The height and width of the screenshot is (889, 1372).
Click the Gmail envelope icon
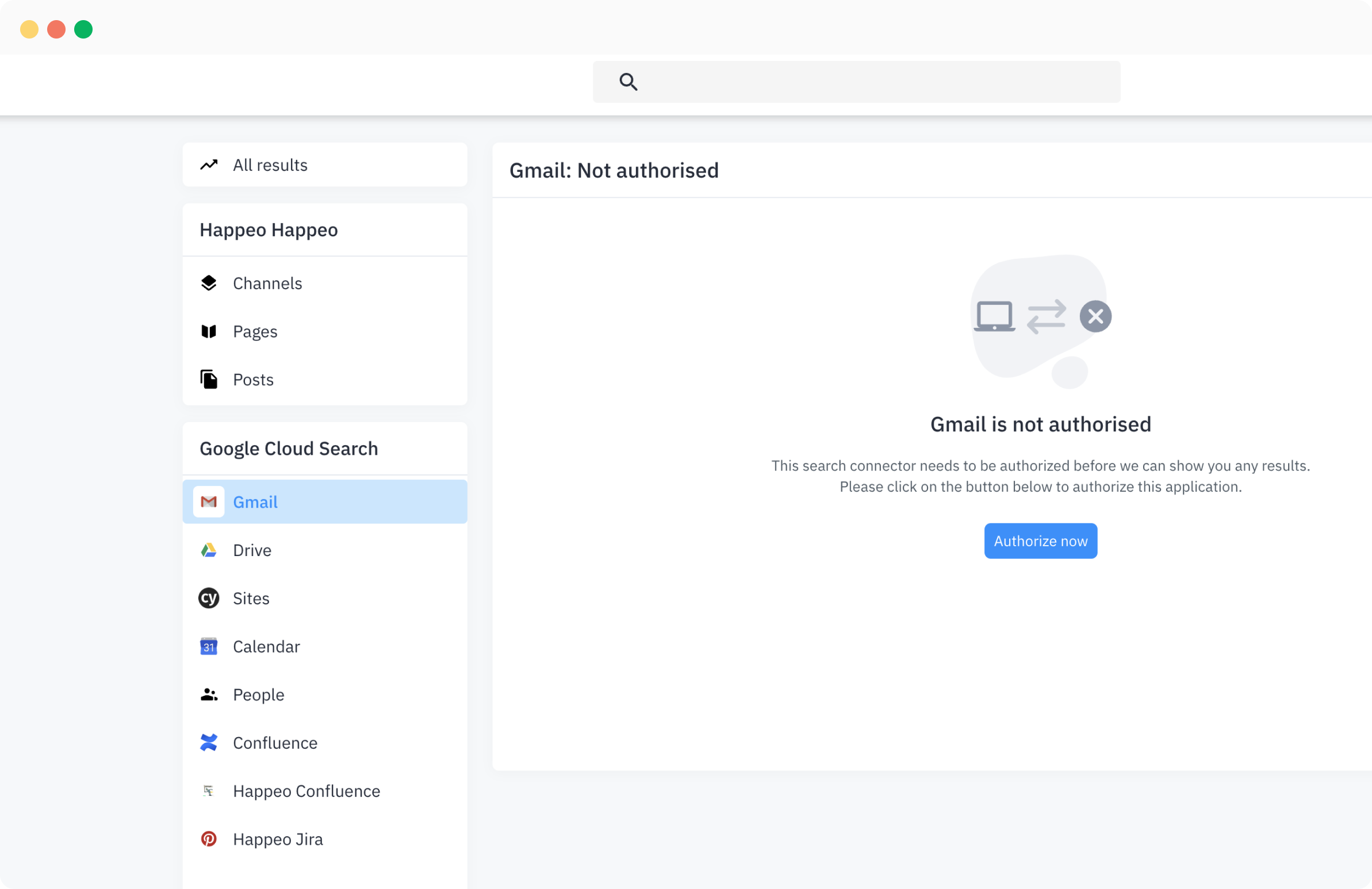(x=209, y=501)
